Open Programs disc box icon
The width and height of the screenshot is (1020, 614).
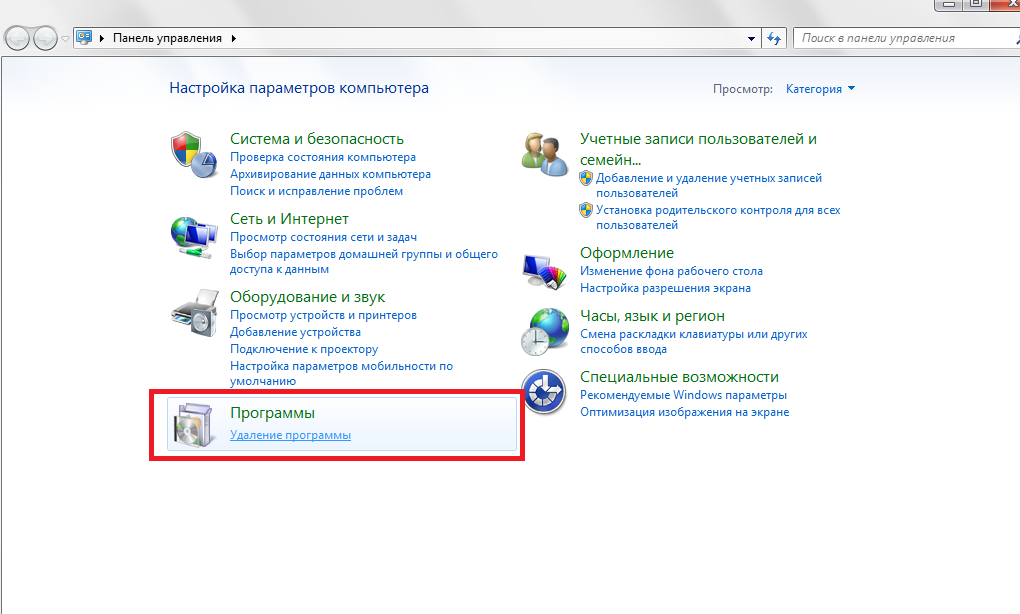click(x=193, y=424)
